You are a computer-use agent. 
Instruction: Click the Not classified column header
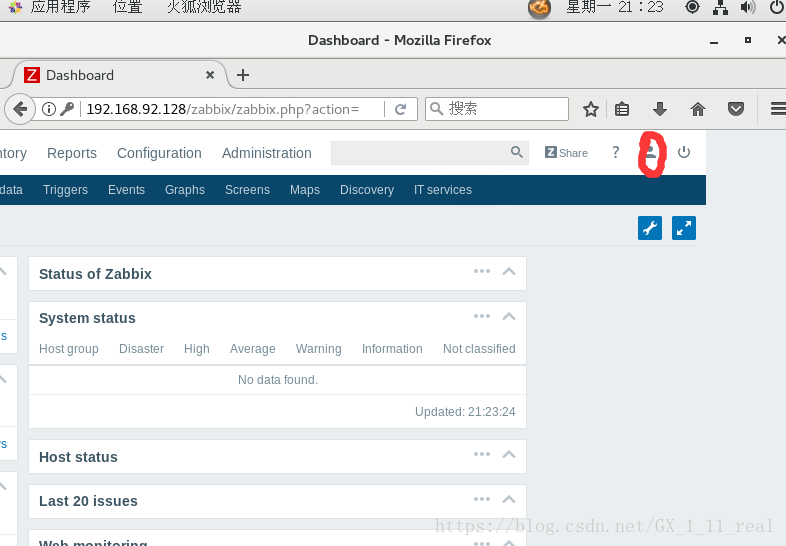[479, 349]
